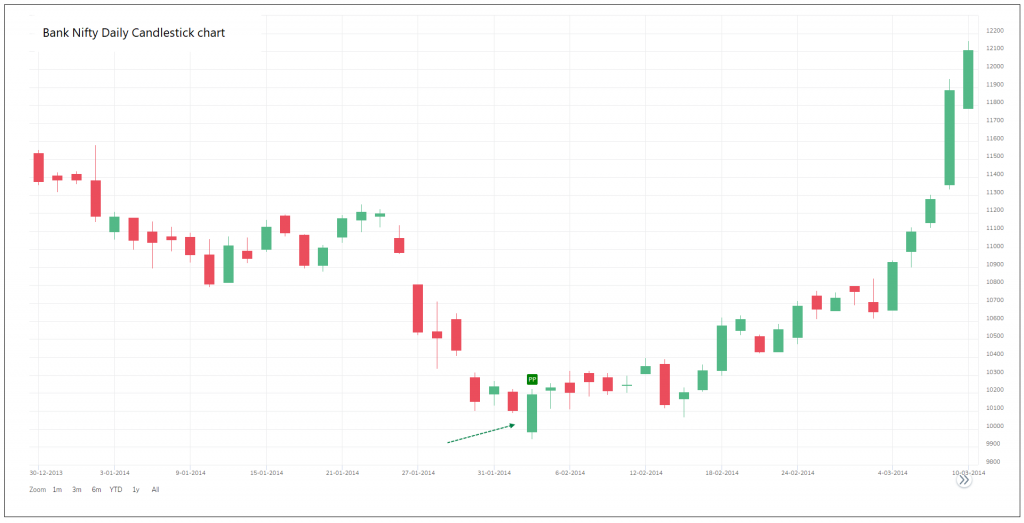Click the green candle below the PP marker
Image resolution: width=1024 pixels, height=523 pixels.
point(532,413)
